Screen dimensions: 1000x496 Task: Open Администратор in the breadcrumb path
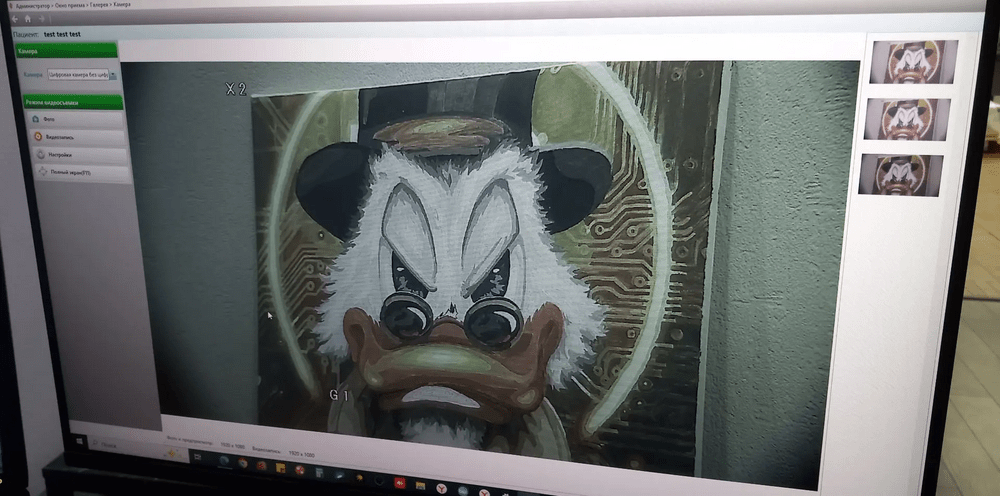[x=33, y=5]
